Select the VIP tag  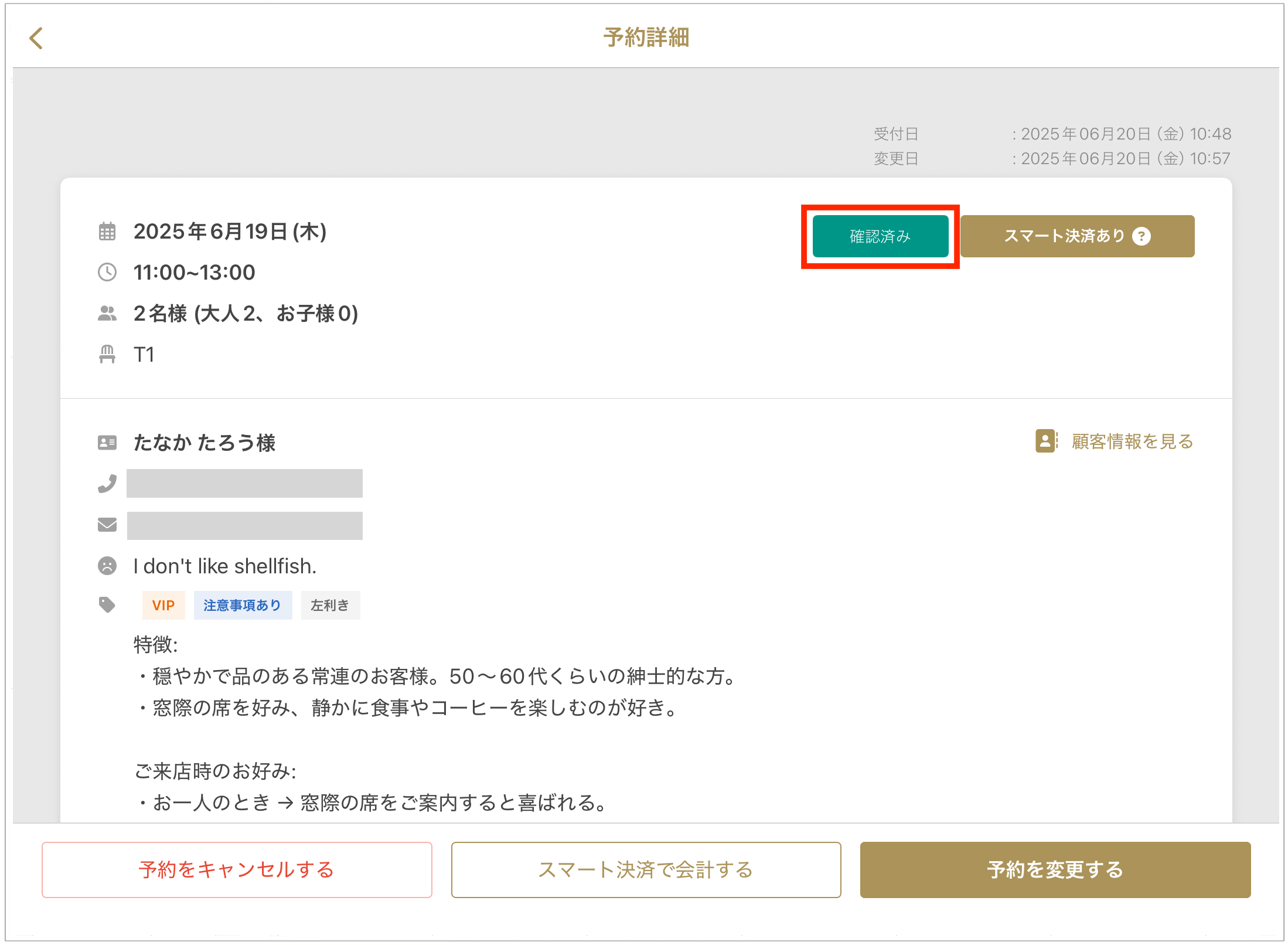(163, 606)
